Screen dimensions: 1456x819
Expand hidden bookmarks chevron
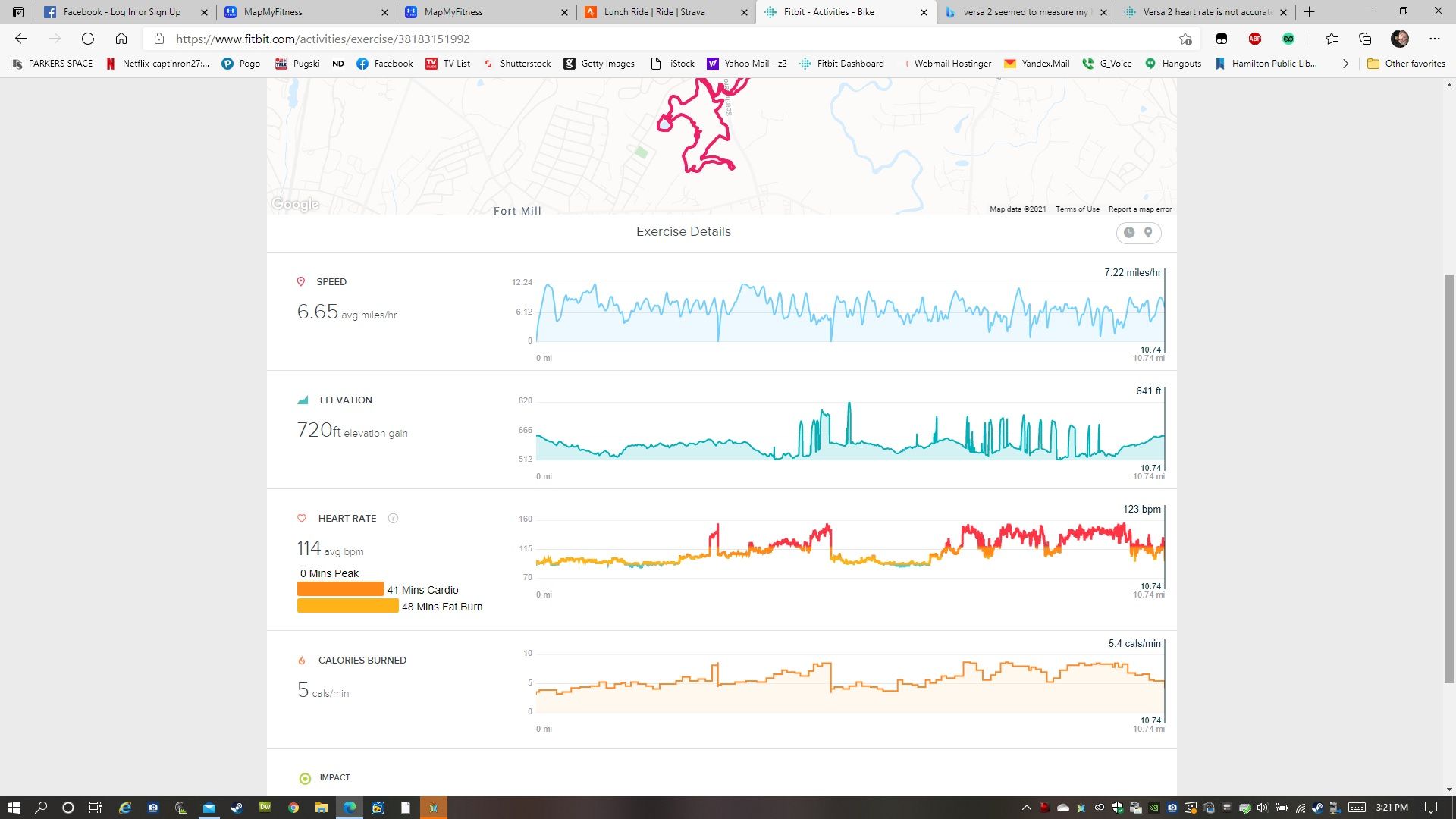1345,64
